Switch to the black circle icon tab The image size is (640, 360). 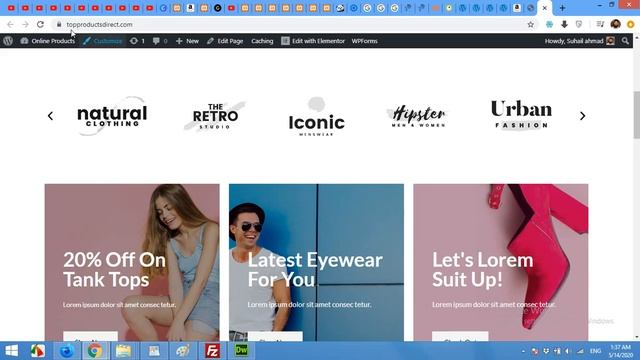[x=218, y=8]
